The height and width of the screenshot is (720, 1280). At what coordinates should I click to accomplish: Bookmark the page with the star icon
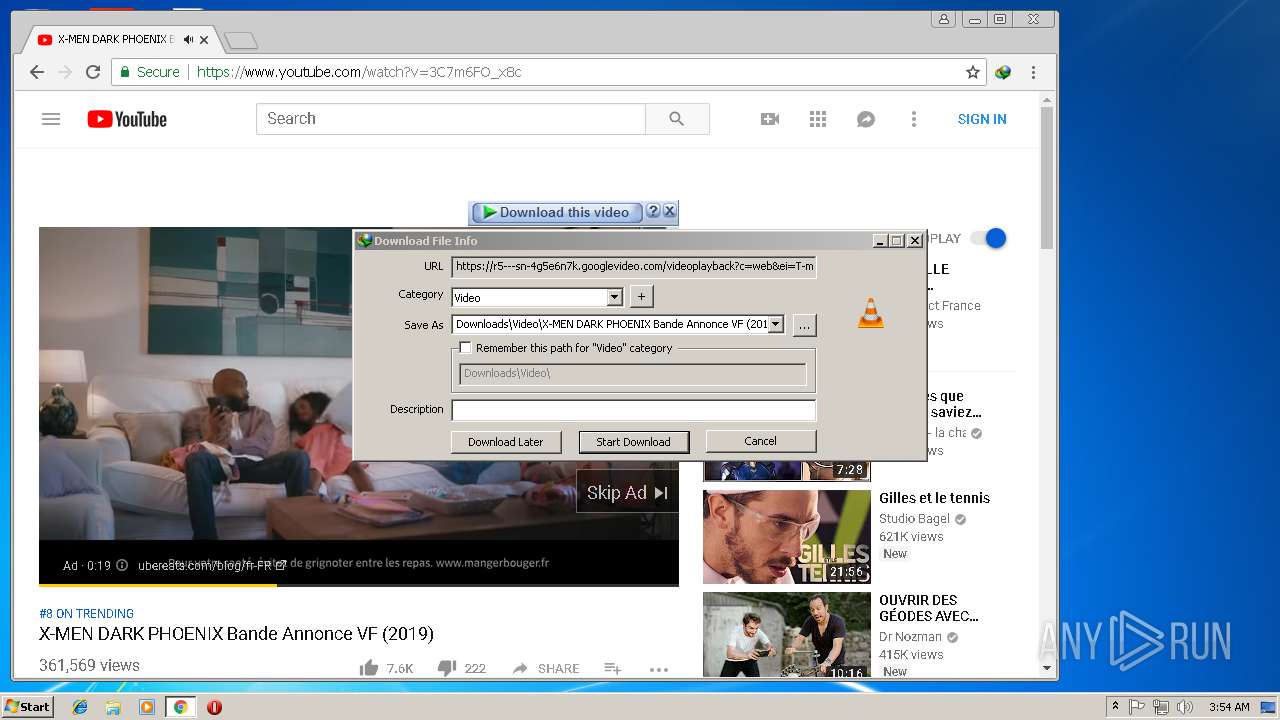click(972, 72)
